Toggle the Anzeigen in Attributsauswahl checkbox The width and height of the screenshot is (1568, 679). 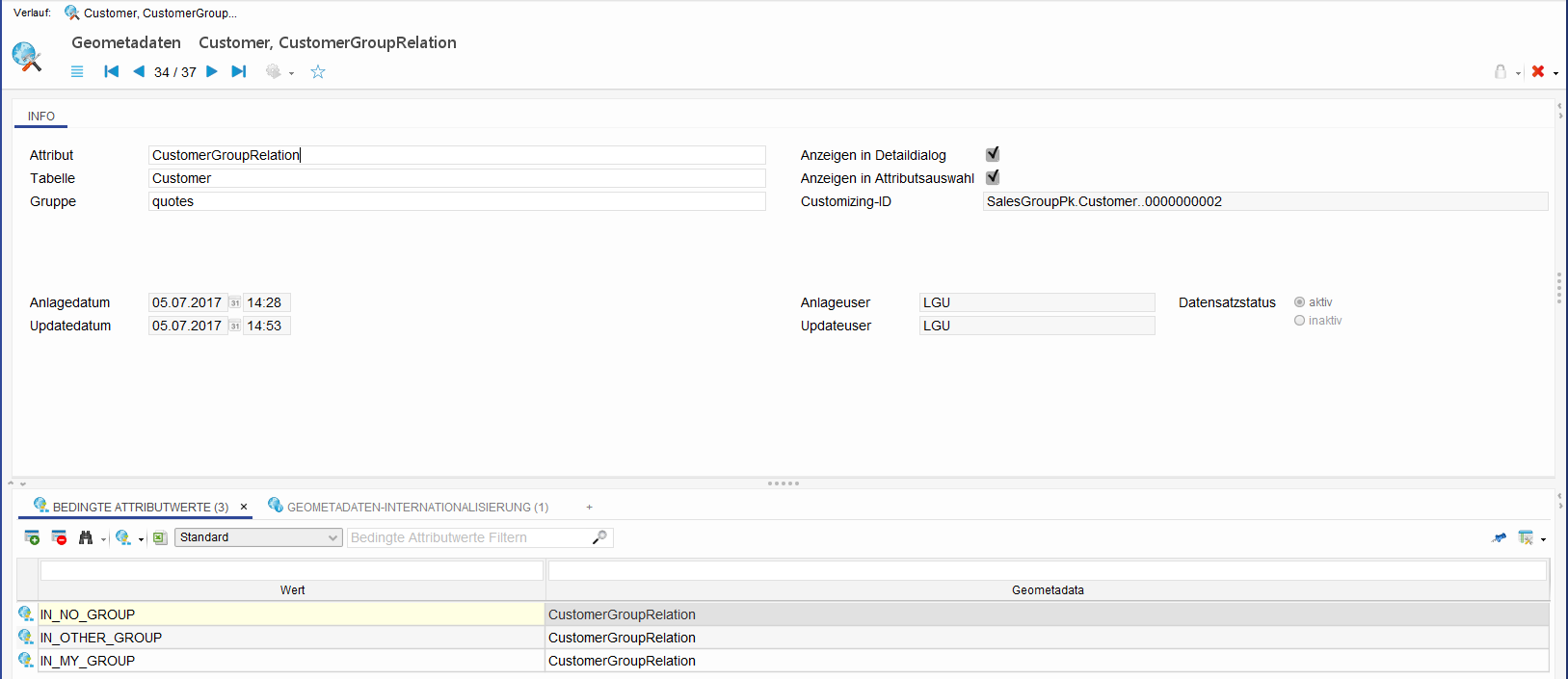click(x=993, y=177)
